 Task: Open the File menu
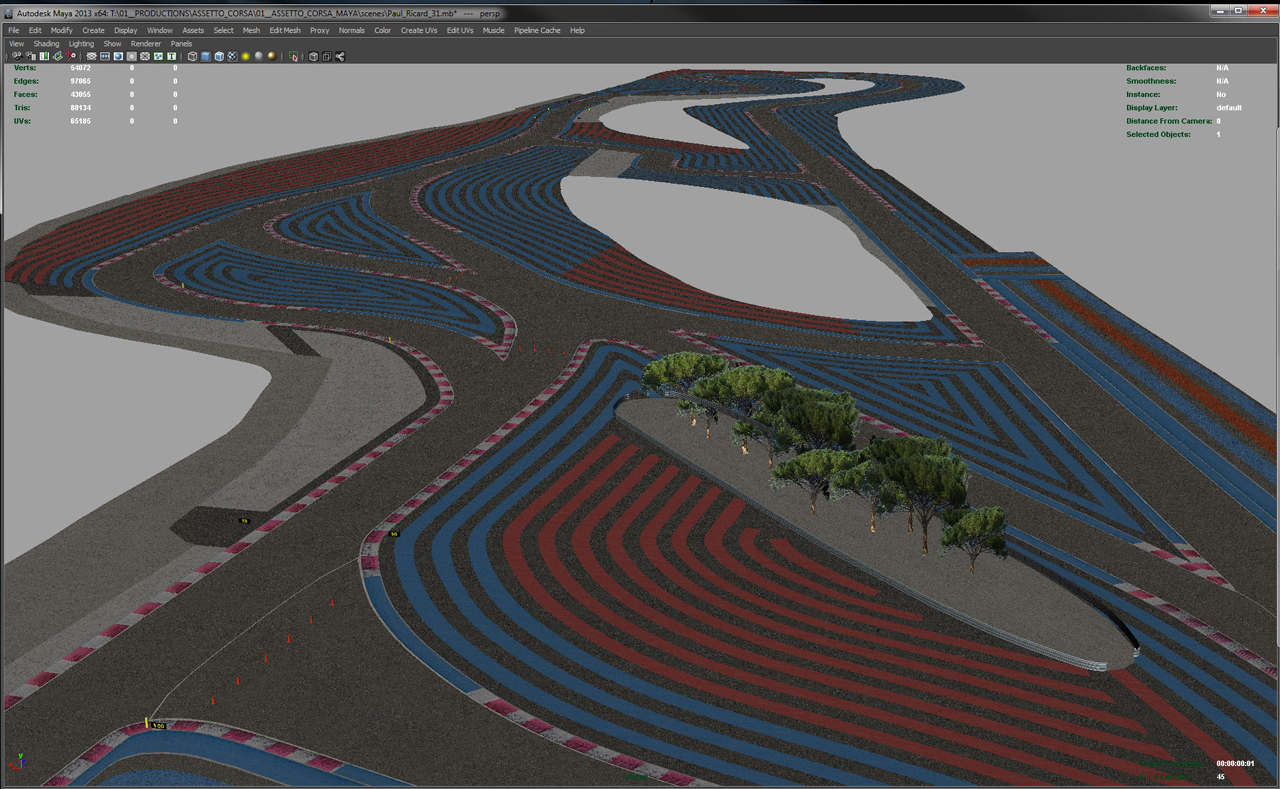click(x=14, y=31)
